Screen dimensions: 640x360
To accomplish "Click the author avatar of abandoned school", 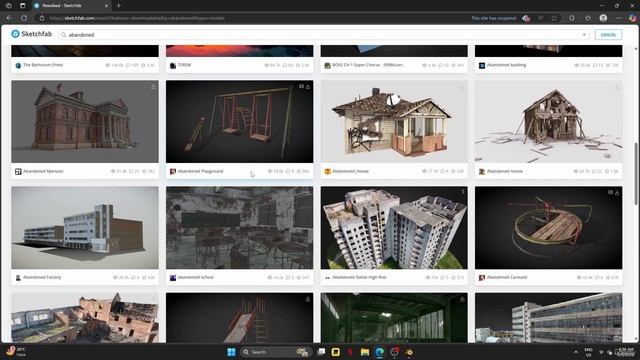I will click(x=173, y=278).
